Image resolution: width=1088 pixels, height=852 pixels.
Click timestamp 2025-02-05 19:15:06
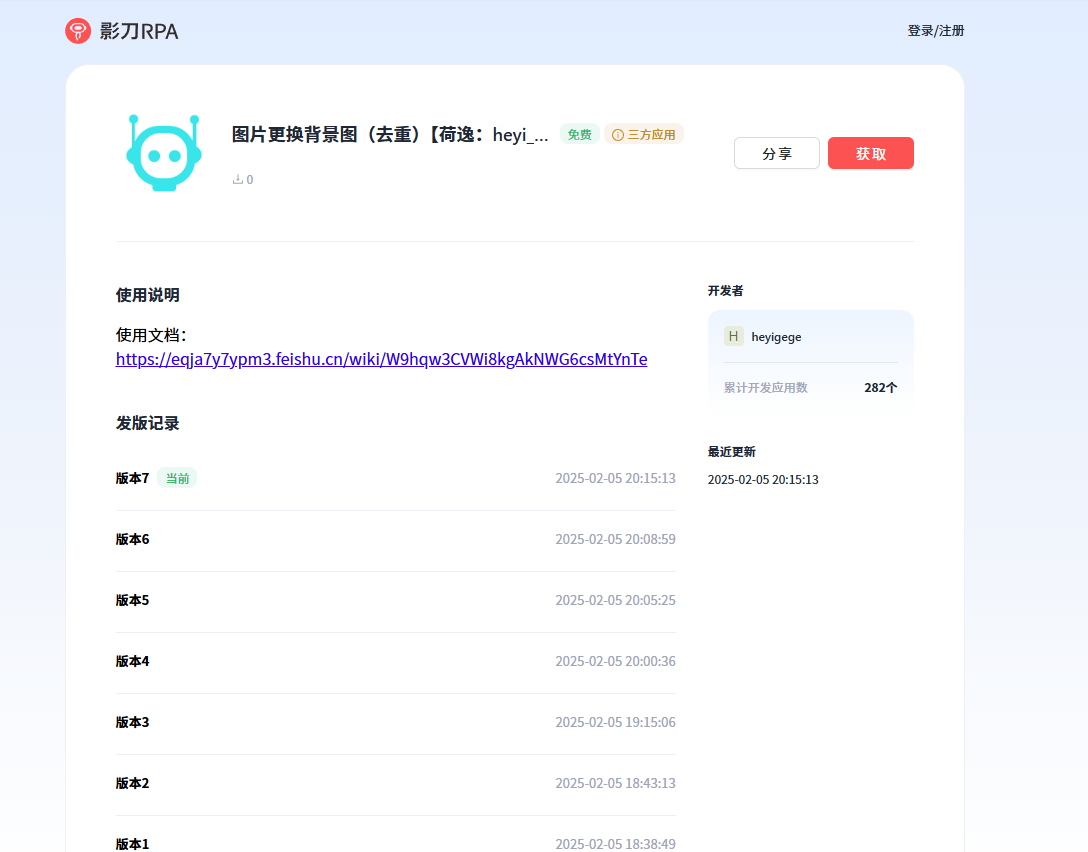pos(615,722)
